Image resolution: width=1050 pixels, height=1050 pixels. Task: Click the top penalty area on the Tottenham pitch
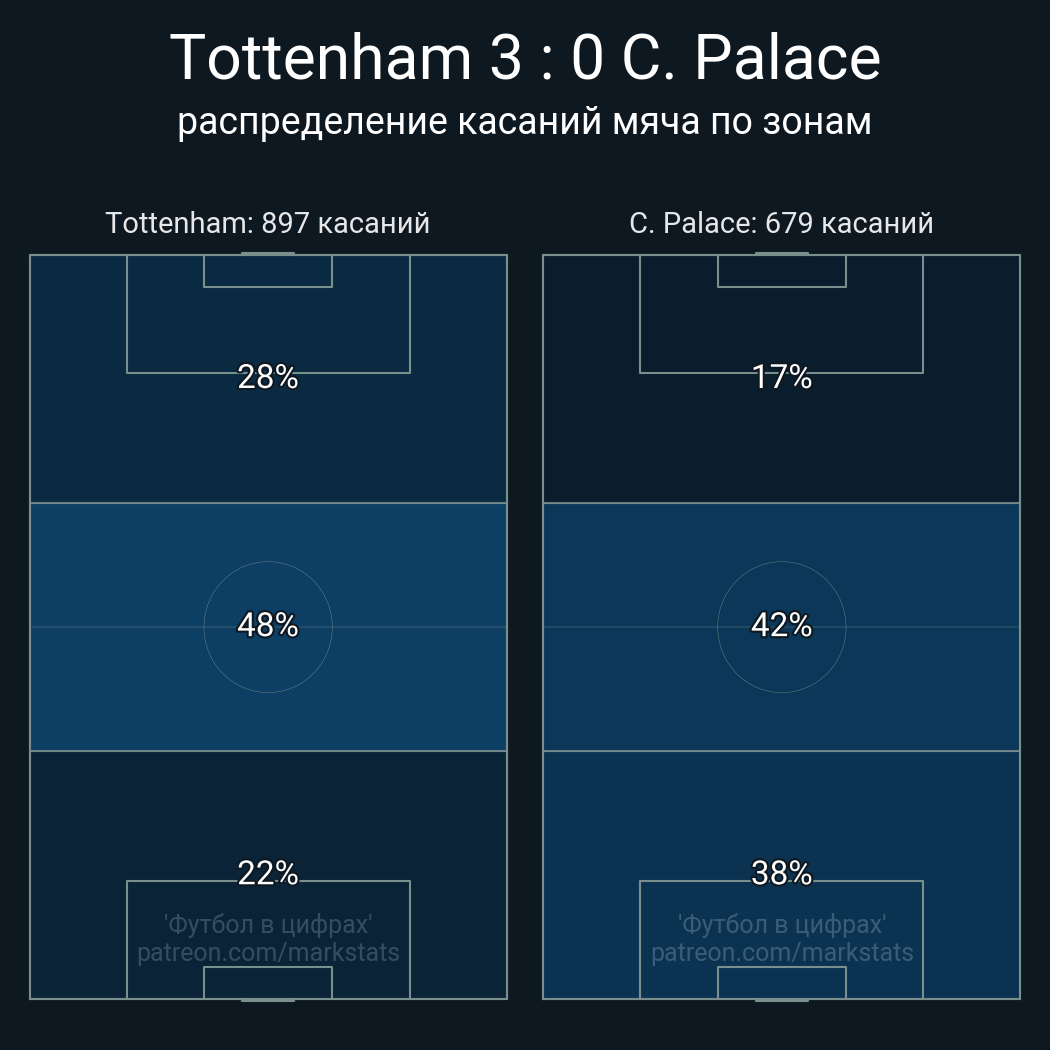click(x=268, y=328)
